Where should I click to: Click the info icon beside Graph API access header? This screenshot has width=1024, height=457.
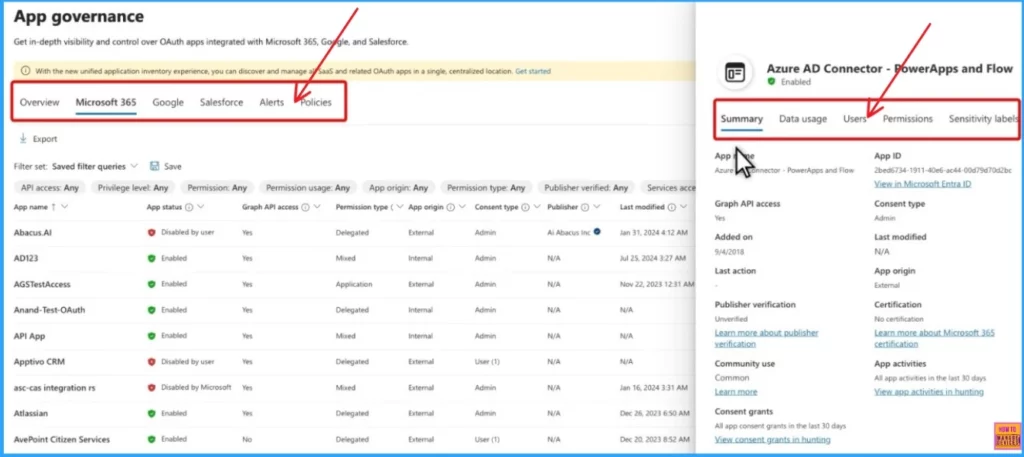(x=306, y=207)
